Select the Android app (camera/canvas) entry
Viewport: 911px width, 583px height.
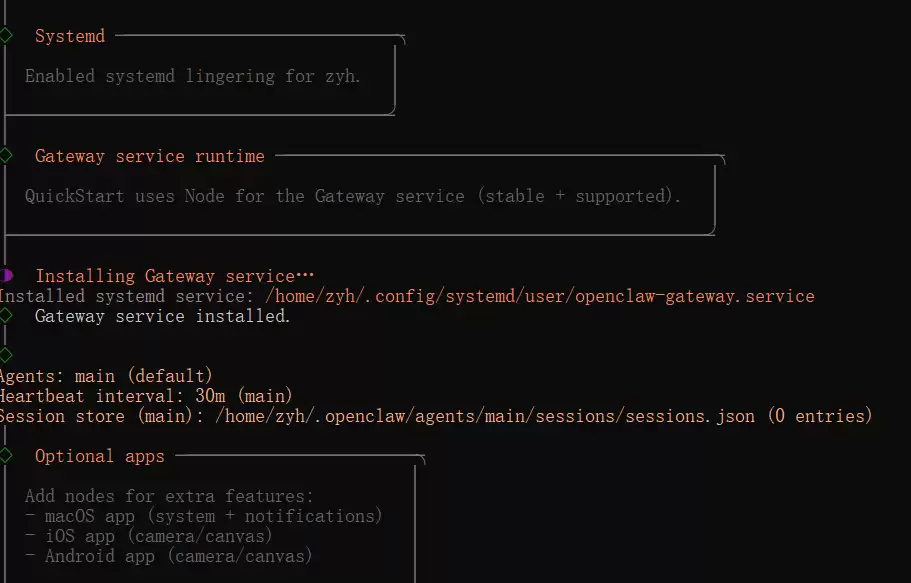click(x=168, y=556)
